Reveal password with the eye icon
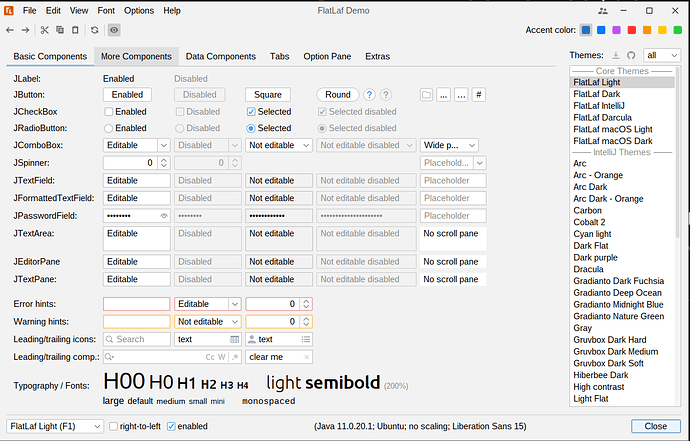Screen dimensions: 690x441 tap(164, 216)
